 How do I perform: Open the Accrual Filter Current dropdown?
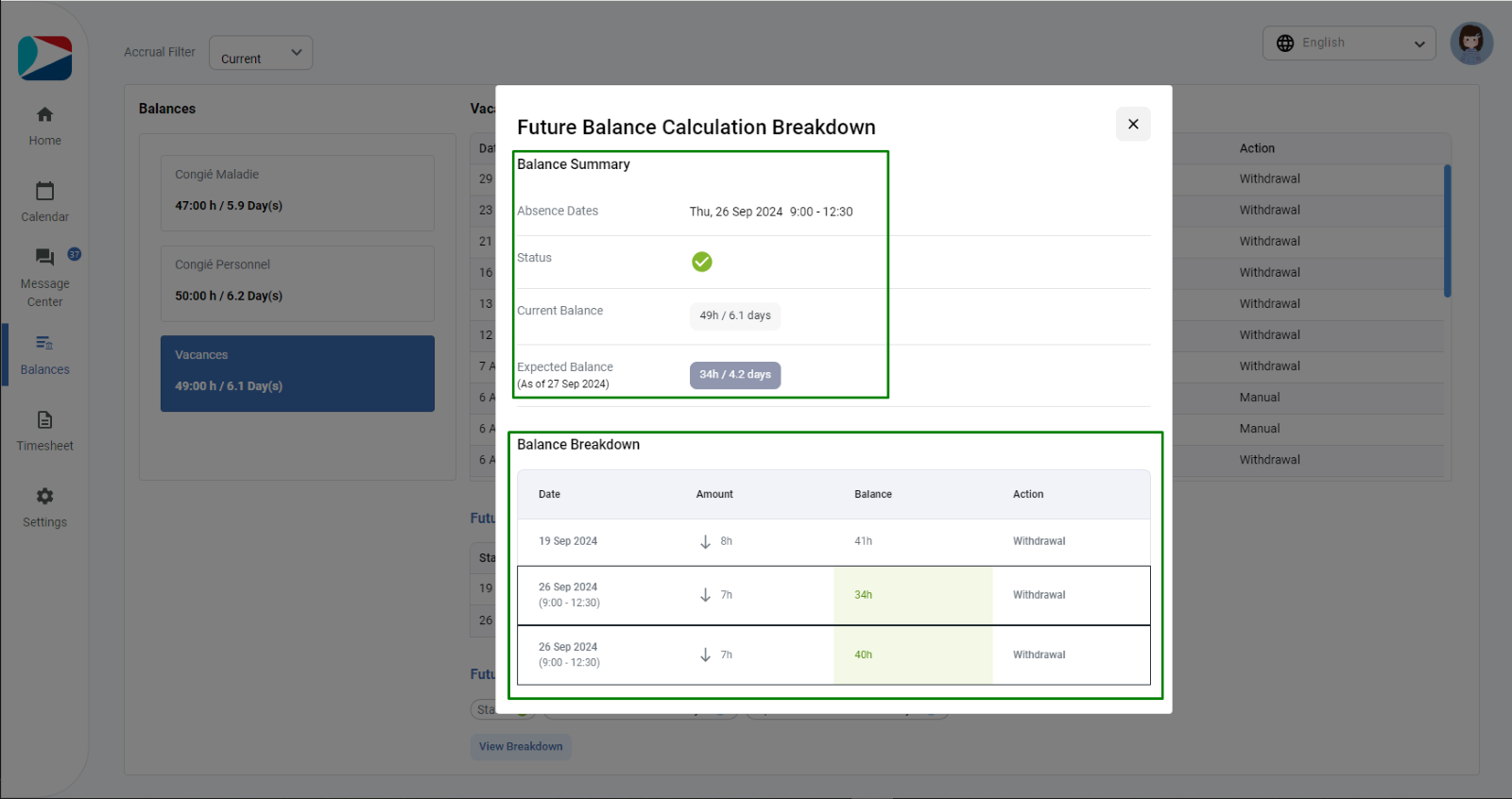point(261,53)
